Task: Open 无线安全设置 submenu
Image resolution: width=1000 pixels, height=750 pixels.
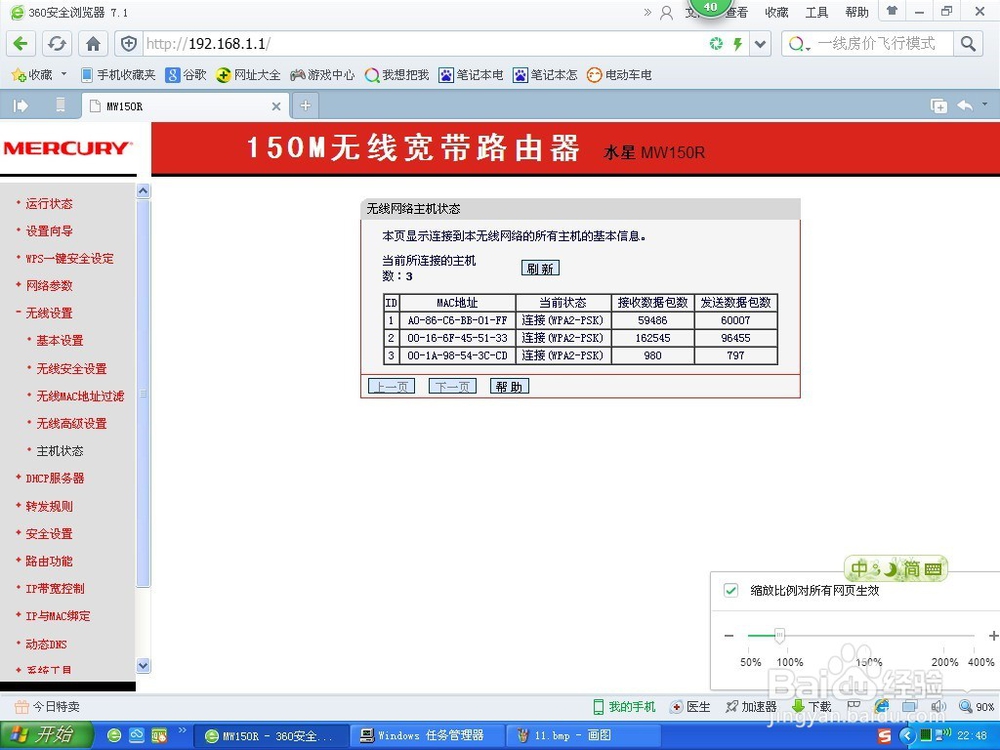Action: click(71, 369)
